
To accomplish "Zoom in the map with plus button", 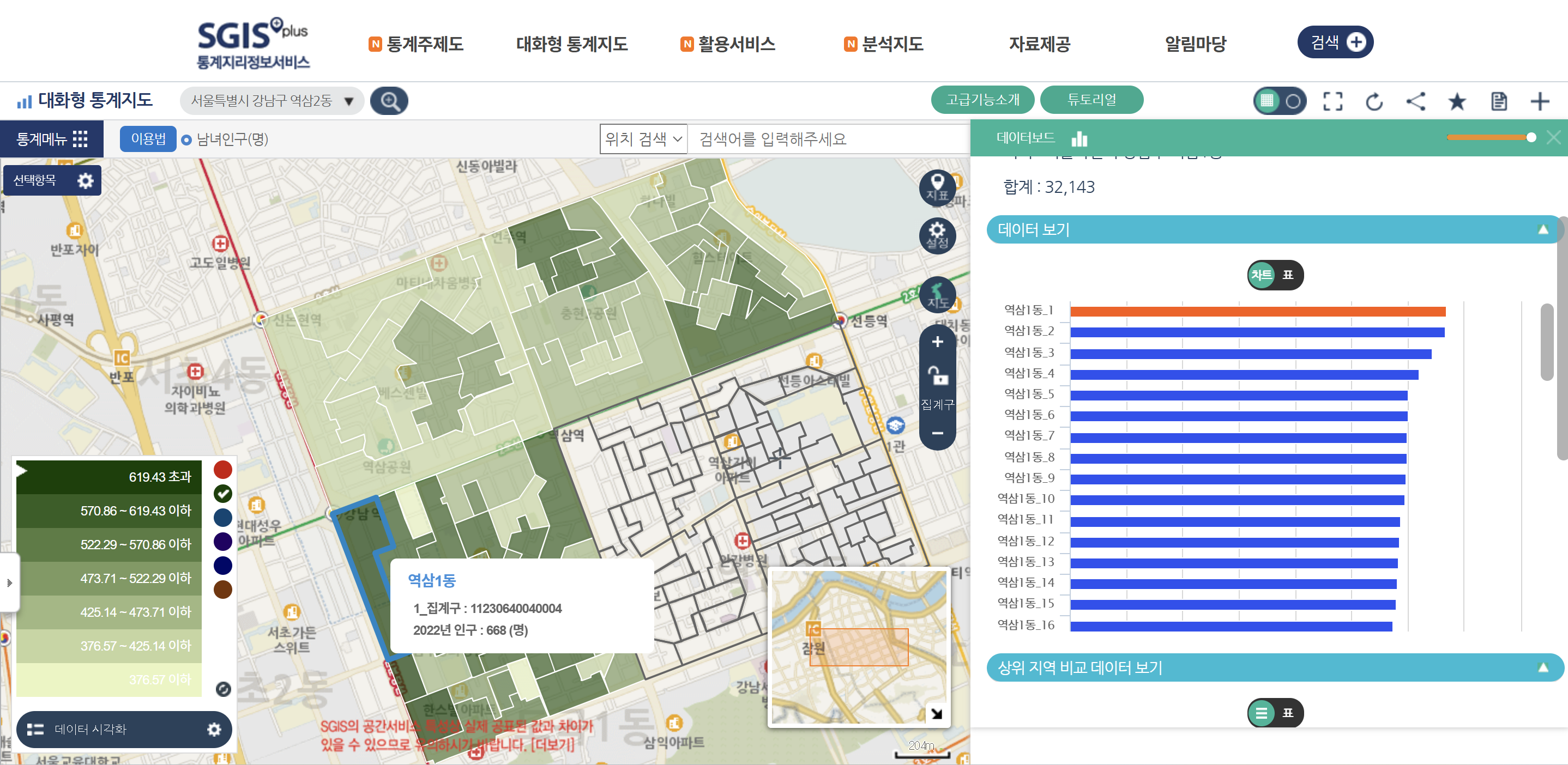I will point(937,342).
